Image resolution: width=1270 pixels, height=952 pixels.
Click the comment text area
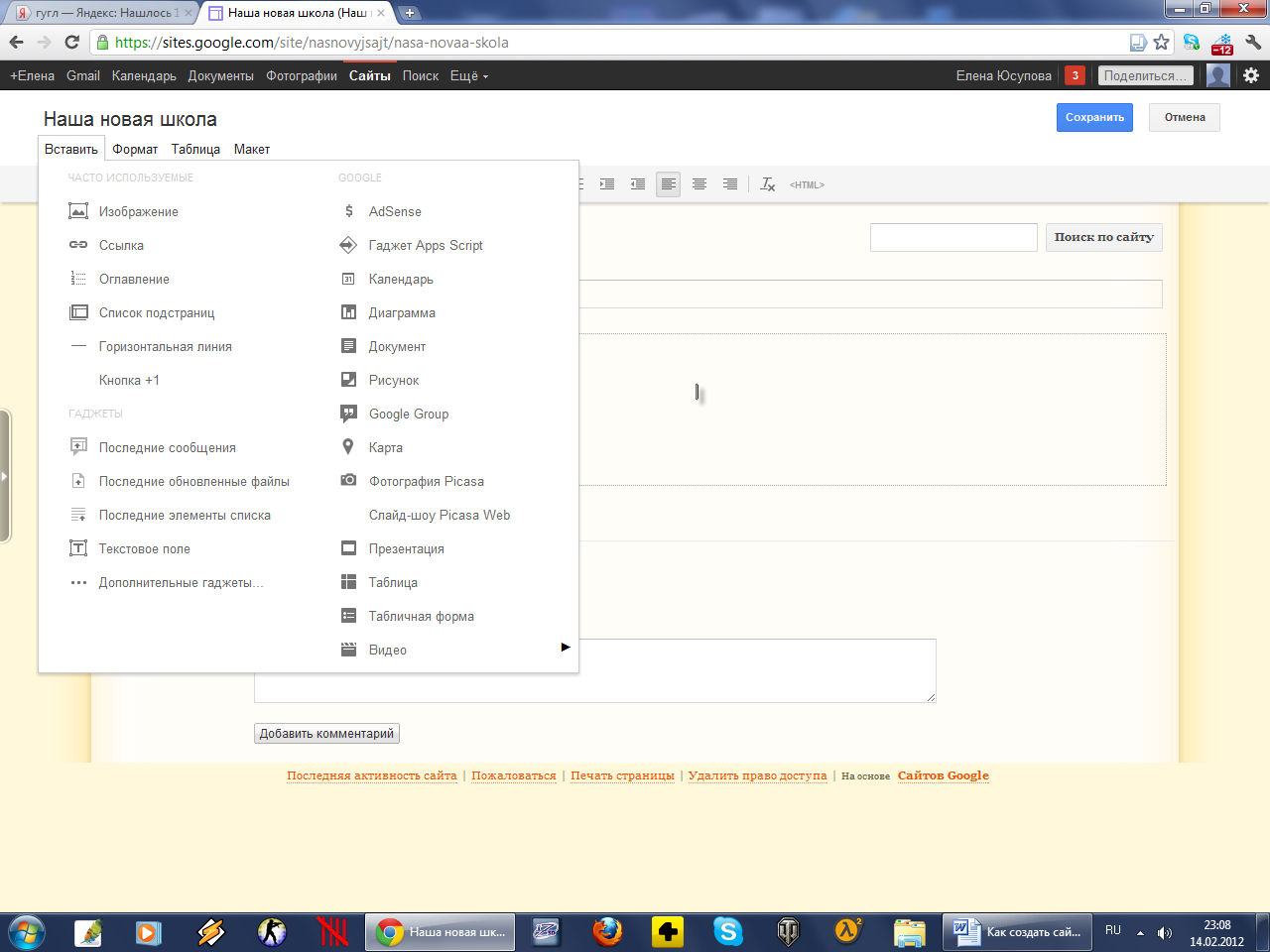[595, 671]
